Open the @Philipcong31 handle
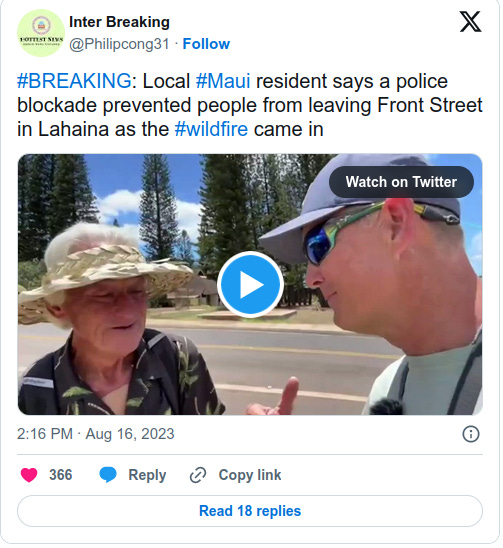This screenshot has width=503, height=548. click(x=119, y=44)
